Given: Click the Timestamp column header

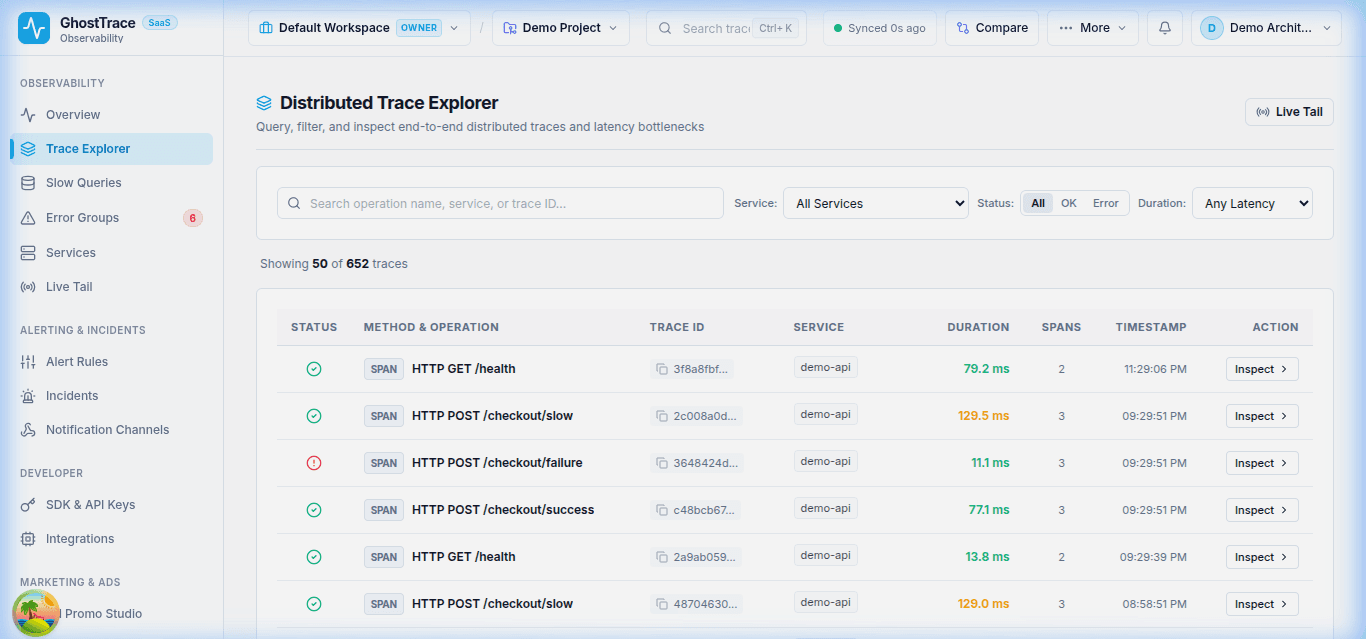Looking at the screenshot, I should pyautogui.click(x=1151, y=327).
